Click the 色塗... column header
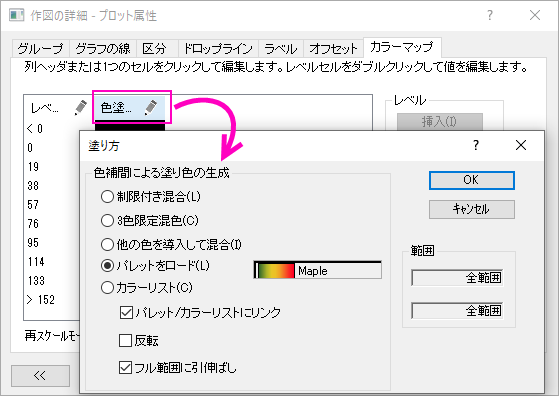Image resolution: width=559 pixels, height=396 pixels. 129,107
